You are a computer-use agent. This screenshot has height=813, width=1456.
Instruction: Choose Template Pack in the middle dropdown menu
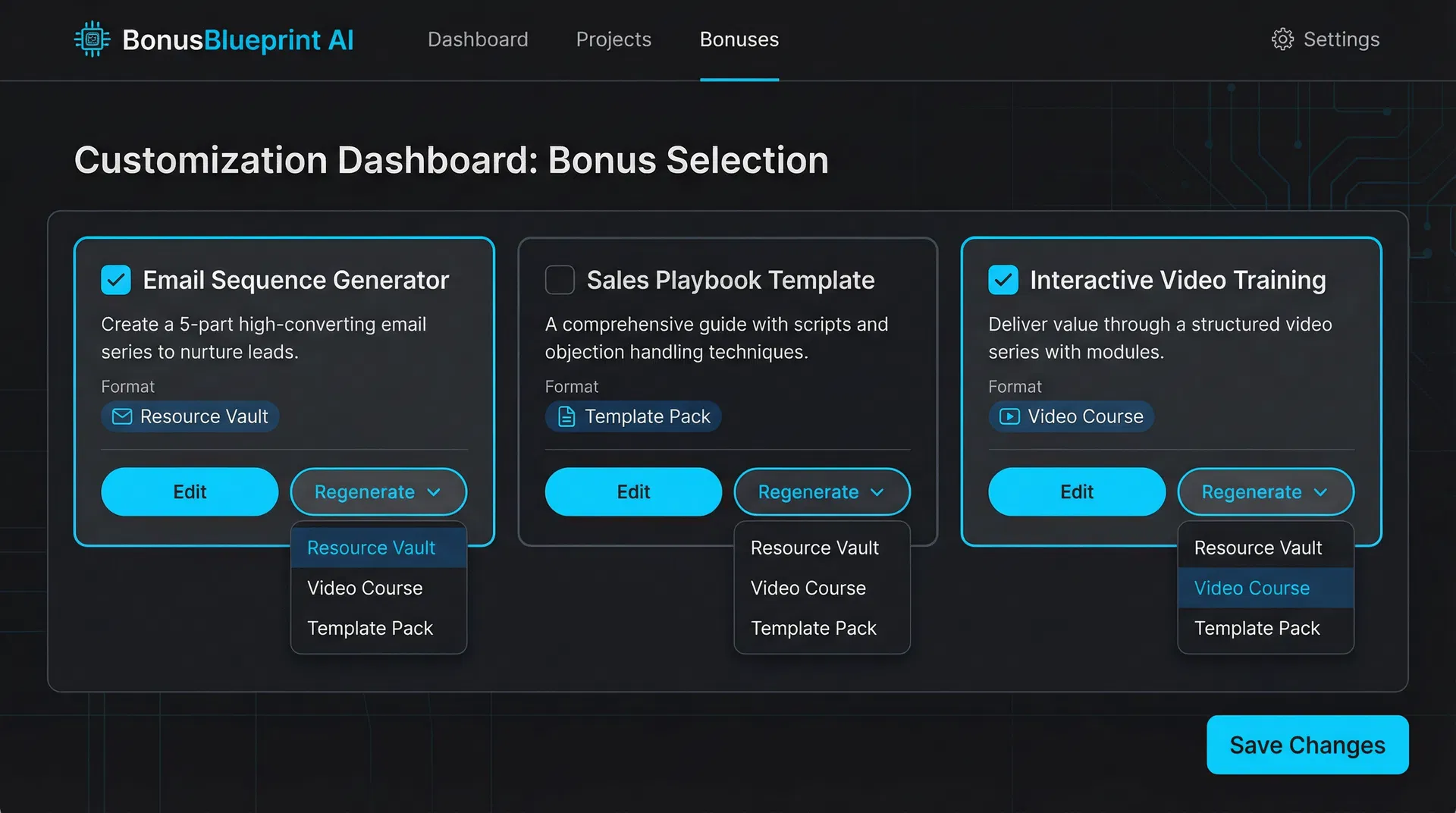click(x=813, y=628)
